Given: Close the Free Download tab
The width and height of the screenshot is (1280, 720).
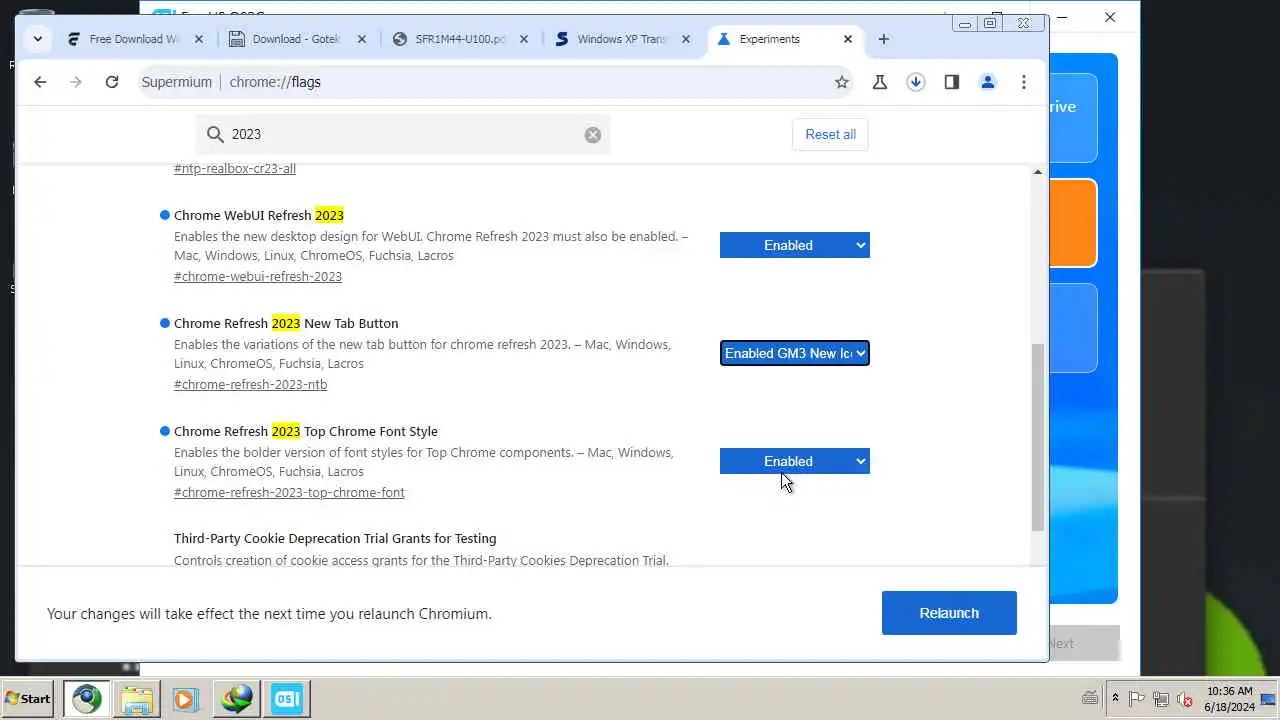Looking at the screenshot, I should tap(199, 39).
